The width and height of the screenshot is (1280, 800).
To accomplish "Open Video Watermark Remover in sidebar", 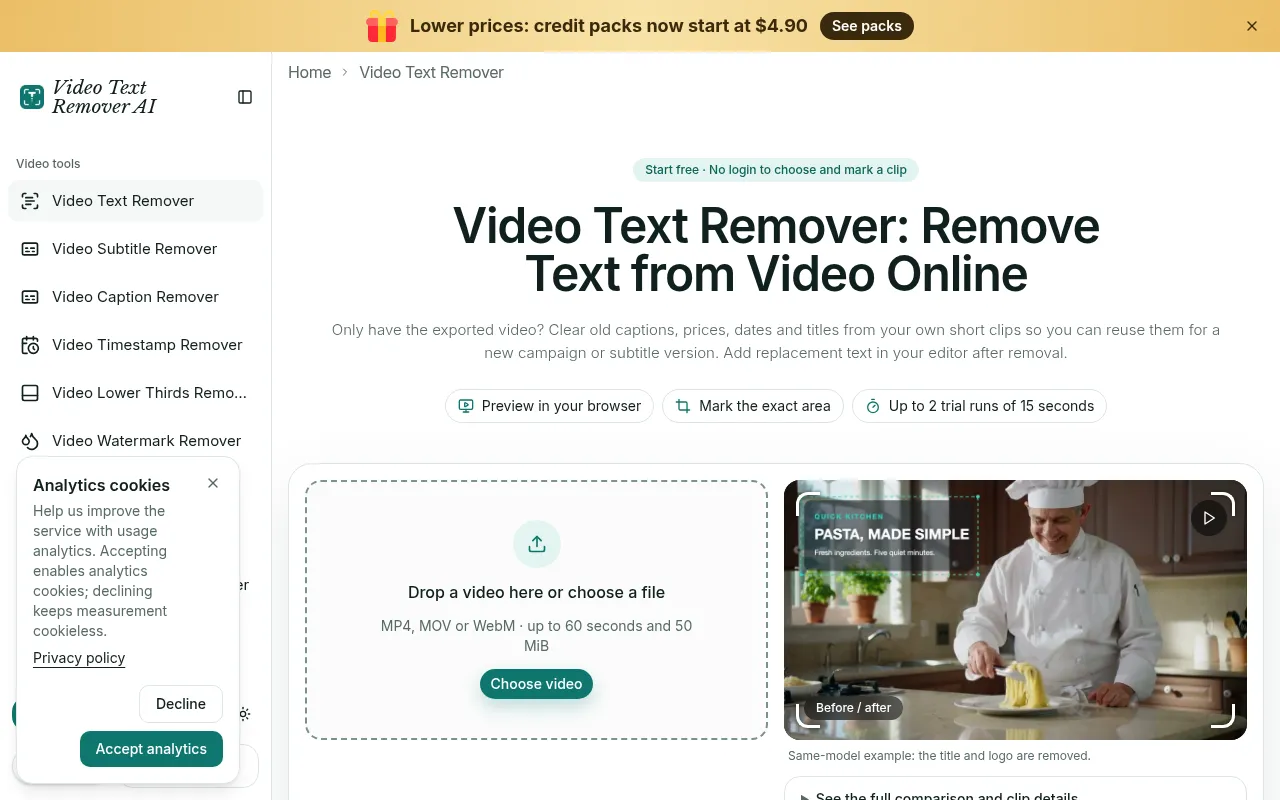I will (135, 441).
